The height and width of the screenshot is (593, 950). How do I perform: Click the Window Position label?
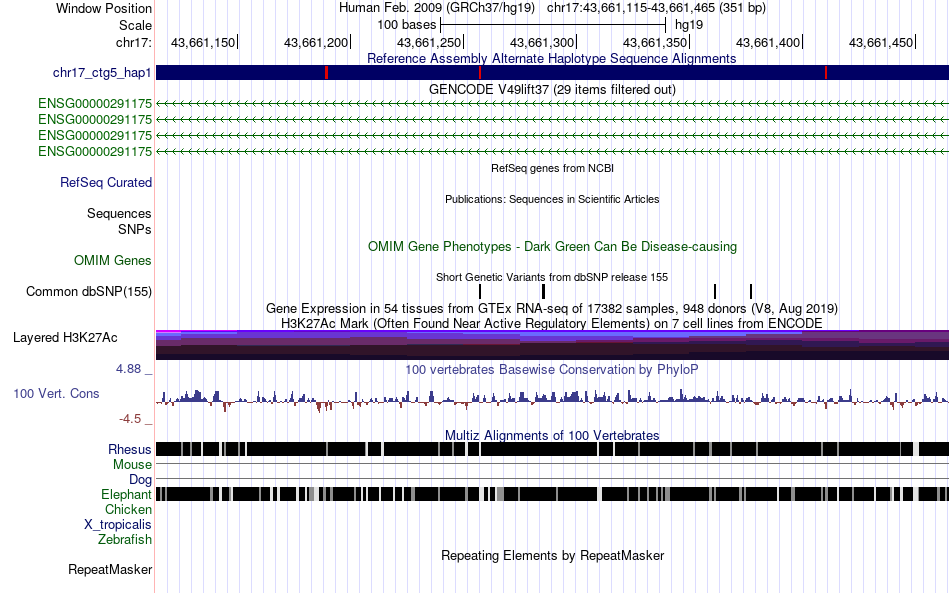pos(104,8)
